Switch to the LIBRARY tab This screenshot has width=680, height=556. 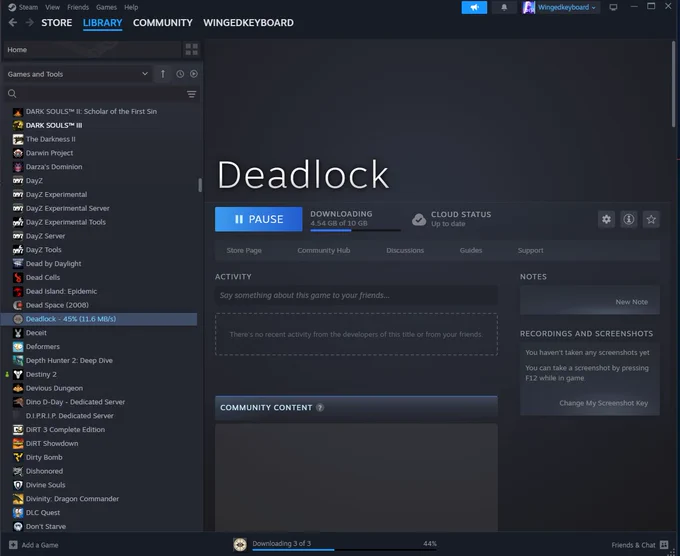102,23
